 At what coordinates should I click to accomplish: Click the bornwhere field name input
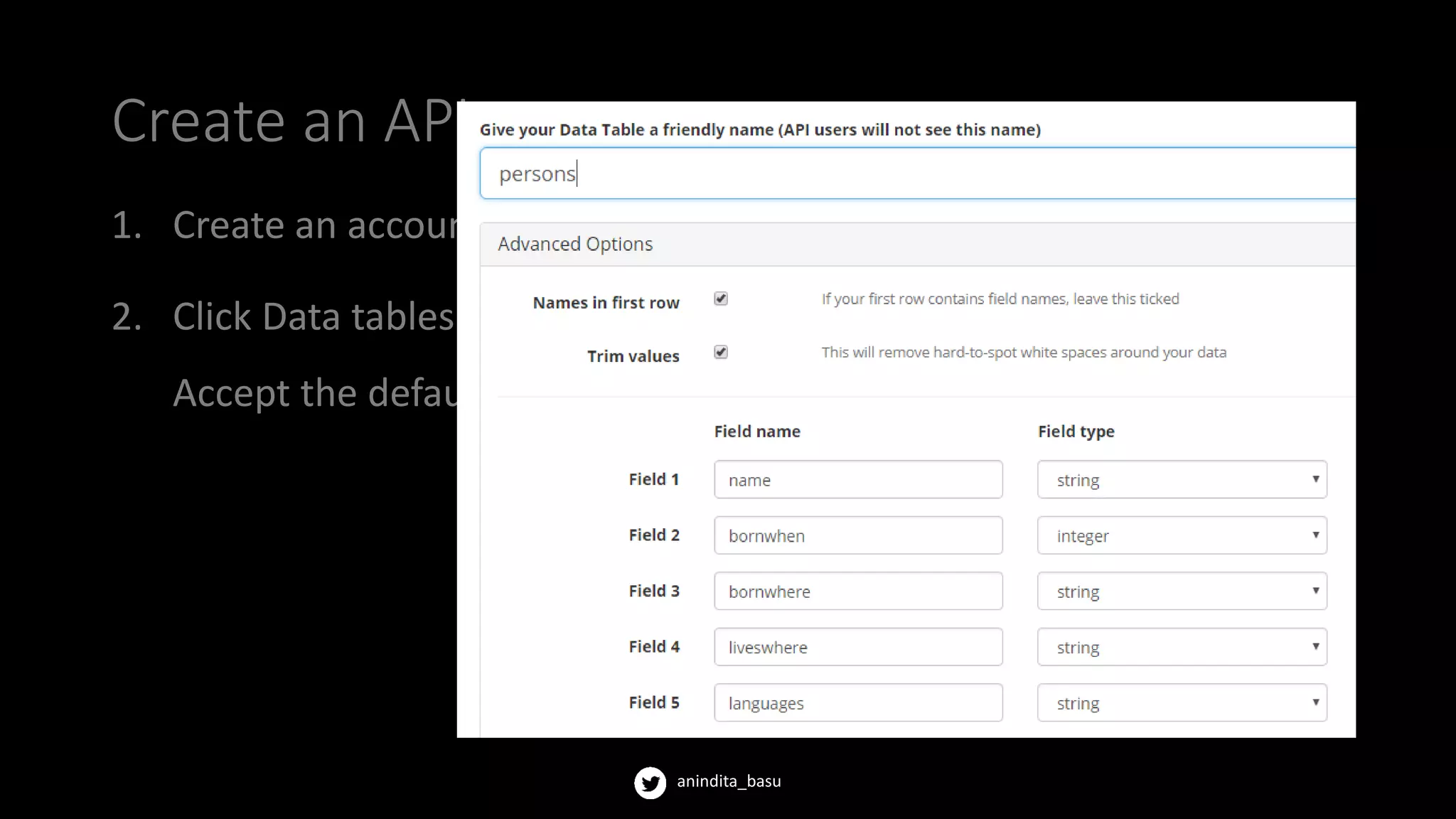858,591
